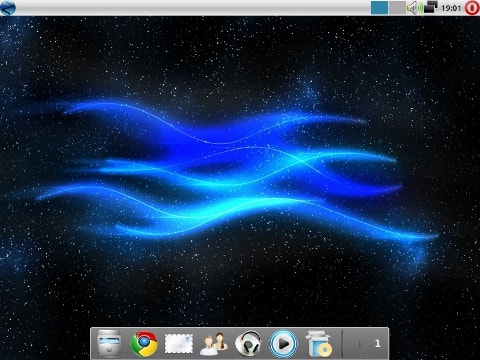Screen dimensions: 480x360
Task: Switch to the second gray workspace
Action: (397, 7)
